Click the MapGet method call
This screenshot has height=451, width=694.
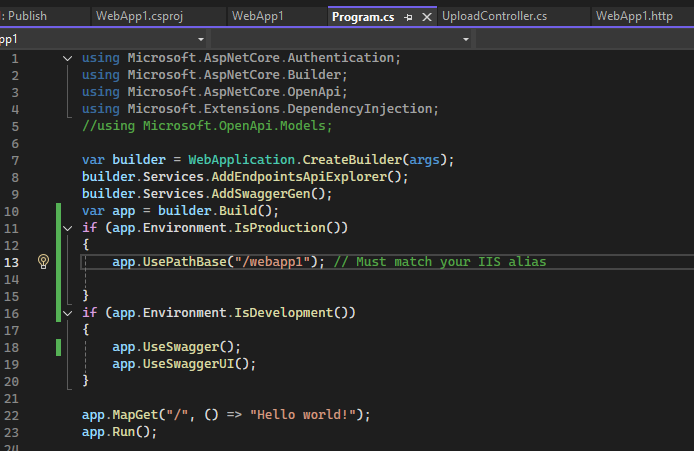[x=135, y=415]
